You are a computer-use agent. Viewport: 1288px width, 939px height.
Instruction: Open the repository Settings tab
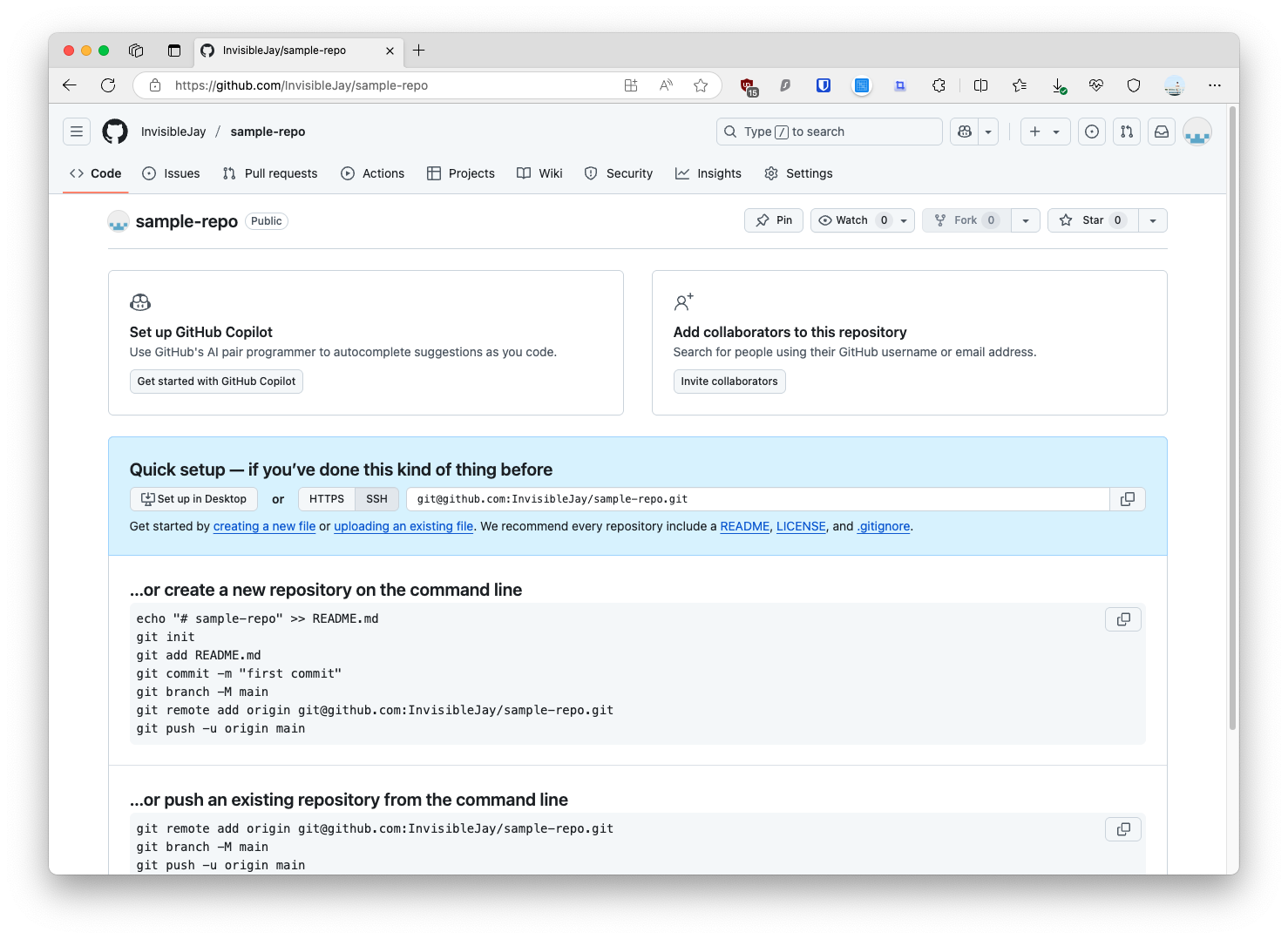[x=797, y=173]
